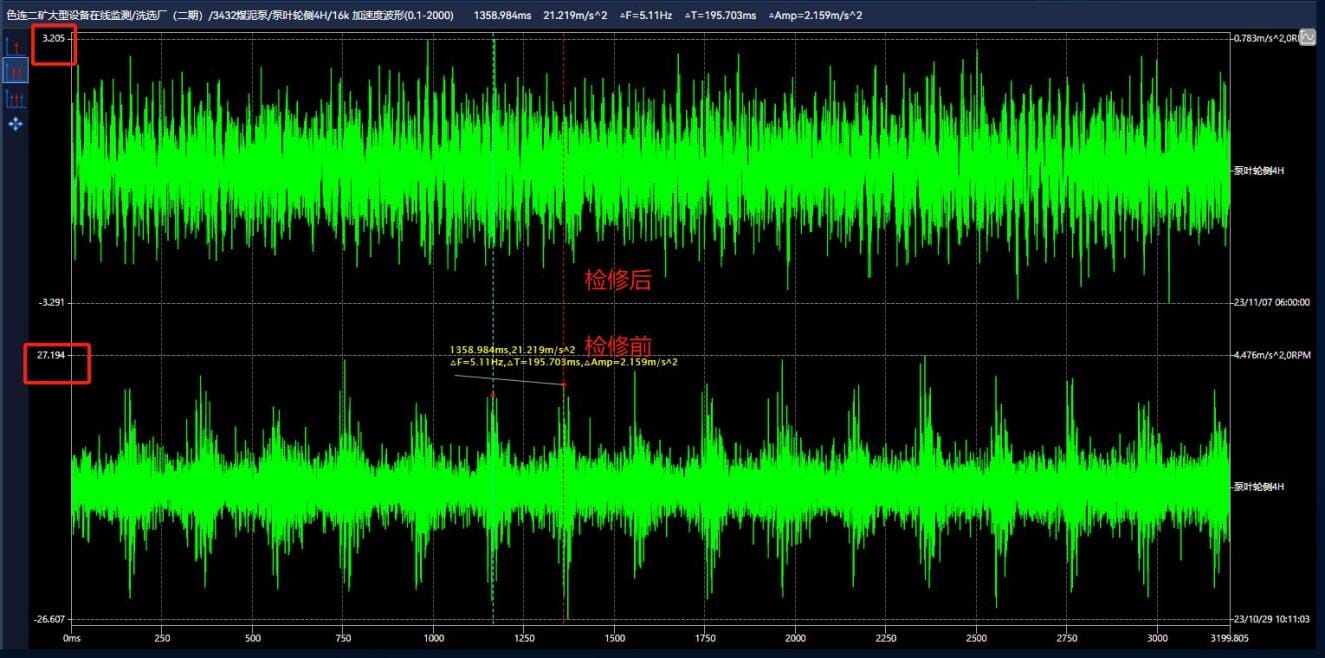Click the 0.783m/s^2 upper waveform label
Image resolution: width=1325 pixels, height=658 pixels.
point(1265,38)
